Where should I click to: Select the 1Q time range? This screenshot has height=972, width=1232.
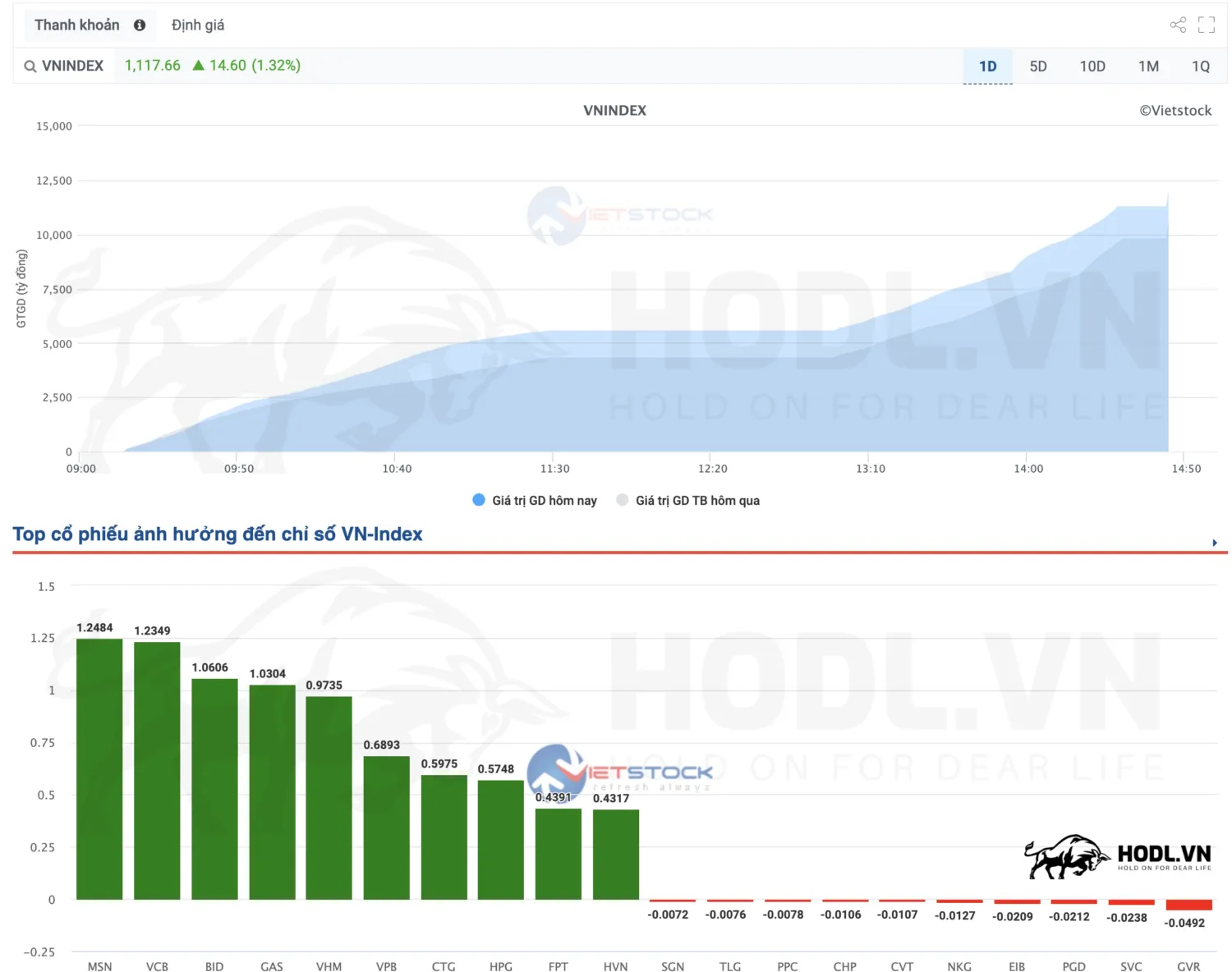[x=1200, y=66]
